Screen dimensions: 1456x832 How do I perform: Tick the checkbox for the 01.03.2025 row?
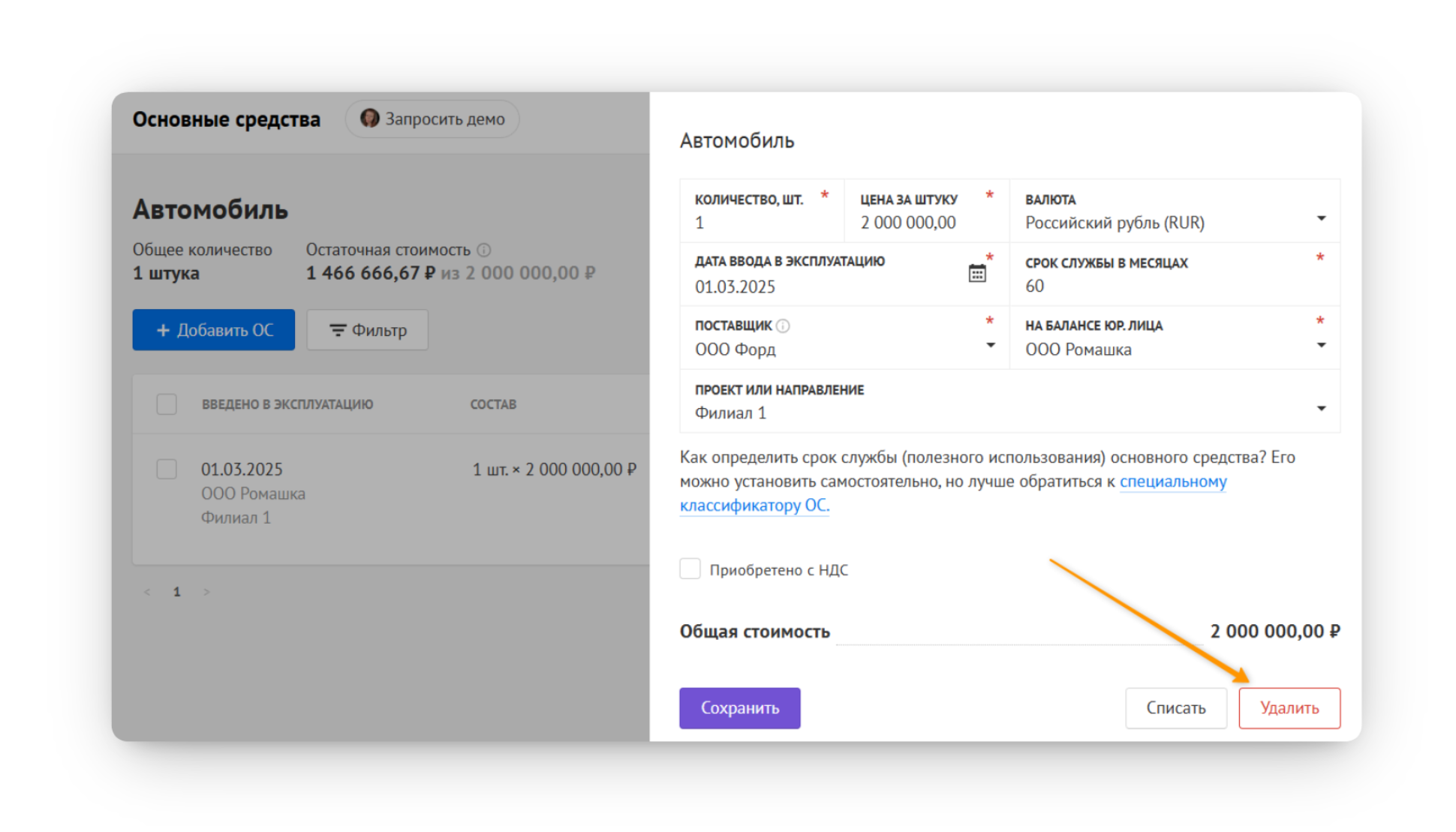(167, 469)
